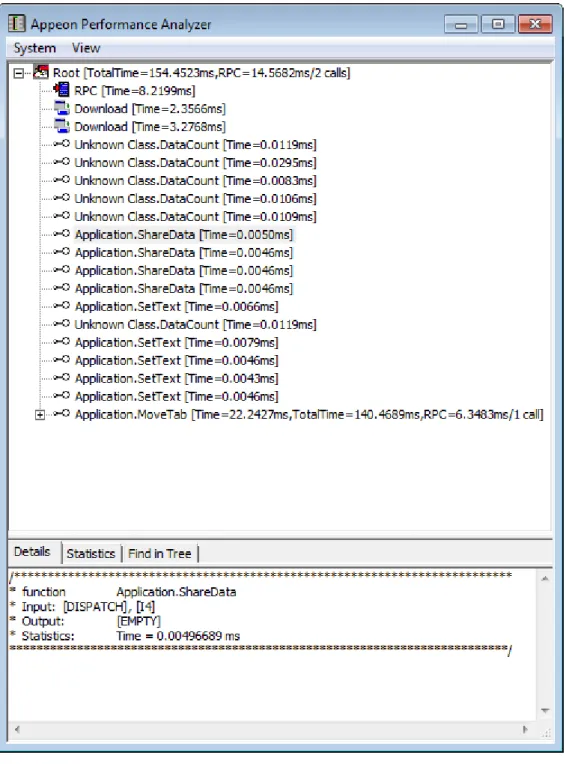The image size is (566, 764).
Task: Select SetText Time=0.0043ms row
Action: (176, 379)
